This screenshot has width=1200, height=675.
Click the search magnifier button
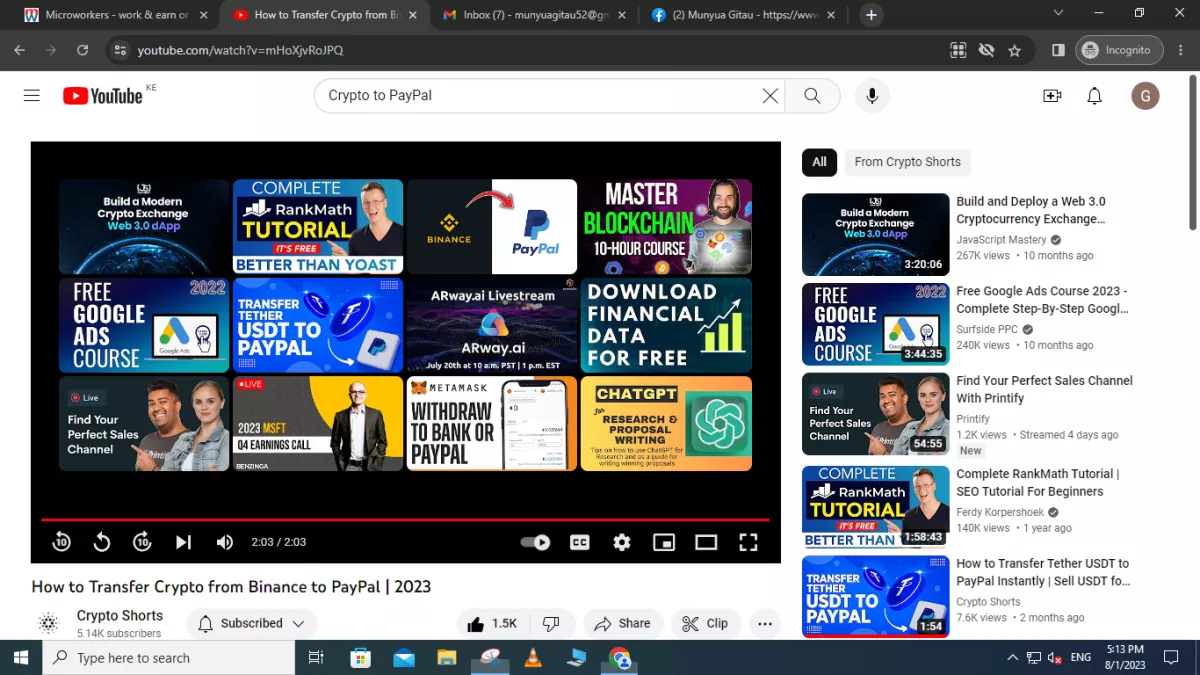[x=812, y=96]
